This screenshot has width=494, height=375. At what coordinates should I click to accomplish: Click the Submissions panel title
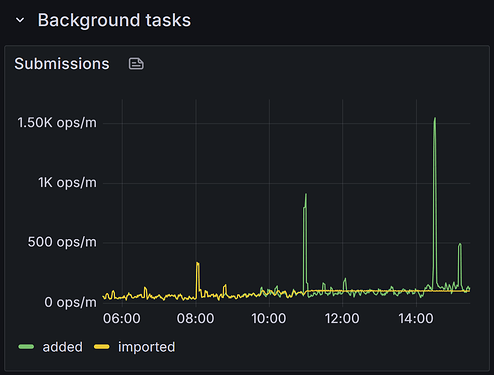pyautogui.click(x=62, y=64)
